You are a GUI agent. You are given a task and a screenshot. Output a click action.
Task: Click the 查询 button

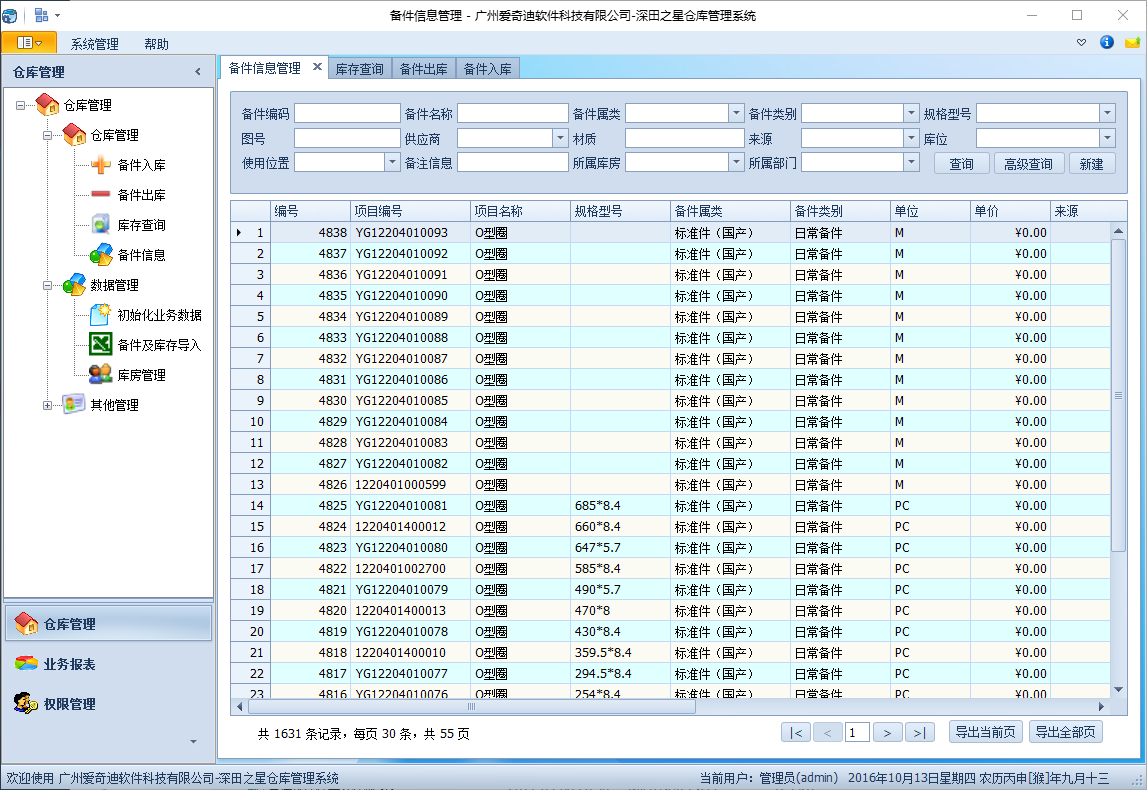click(x=961, y=164)
